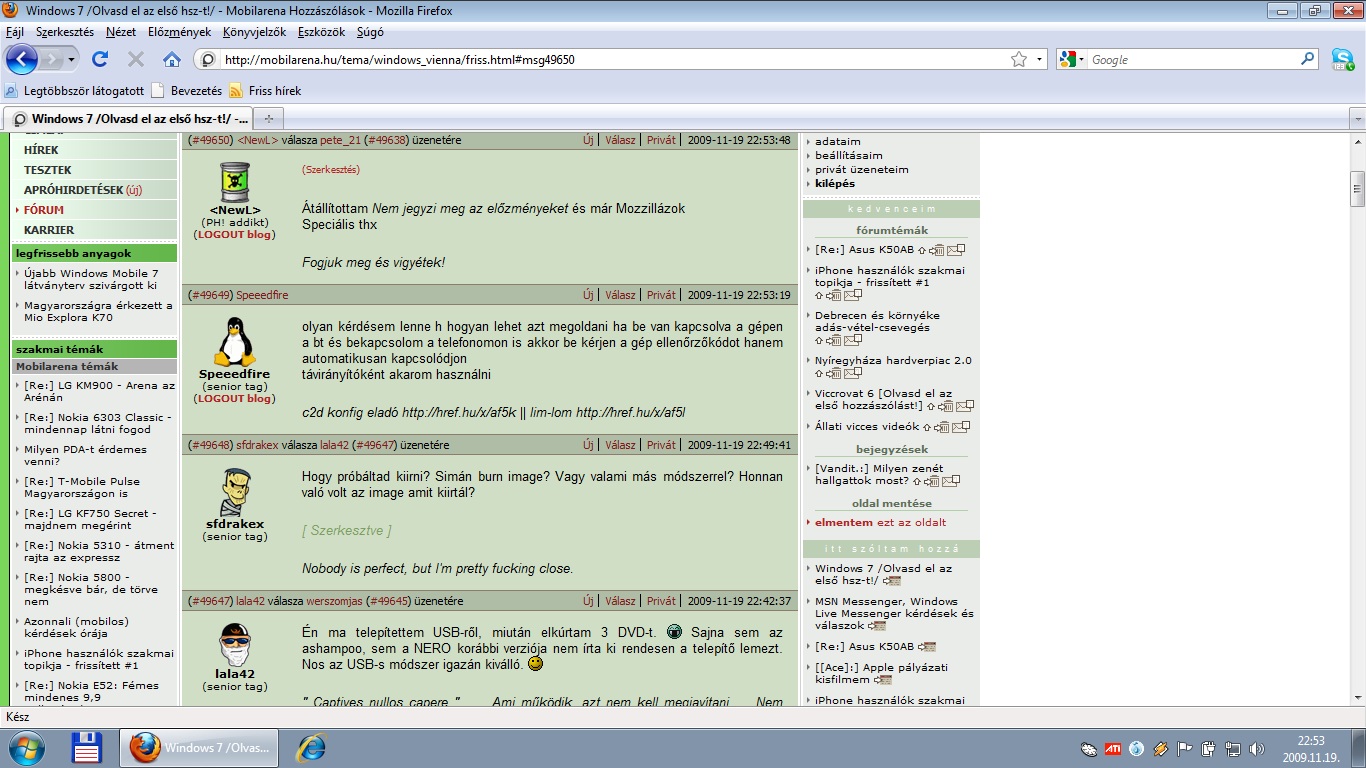The width and height of the screenshot is (1366, 768).
Task: Click the NewL toxic barrel avatar
Action: pos(235,182)
